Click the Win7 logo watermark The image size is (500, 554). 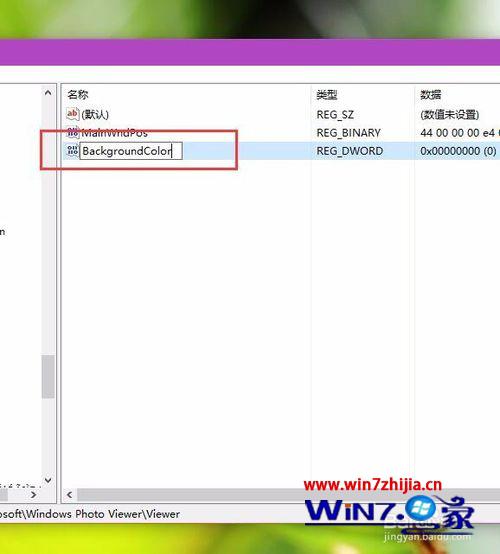click(389, 512)
